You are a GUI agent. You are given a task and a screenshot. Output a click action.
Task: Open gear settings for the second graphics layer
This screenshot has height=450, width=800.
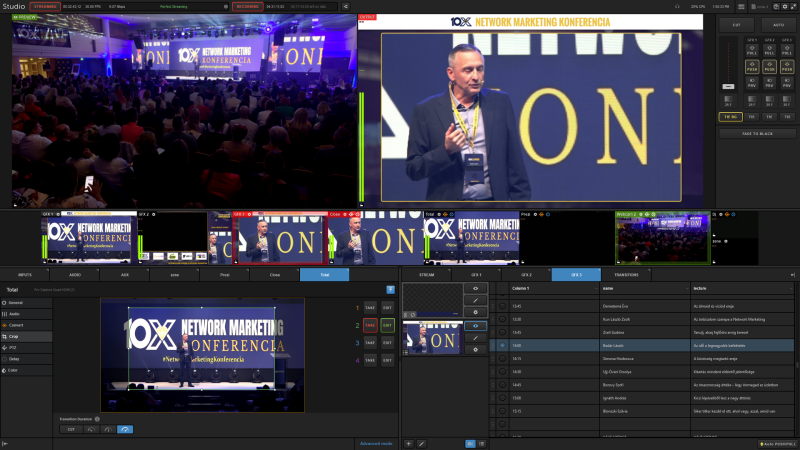(475, 349)
